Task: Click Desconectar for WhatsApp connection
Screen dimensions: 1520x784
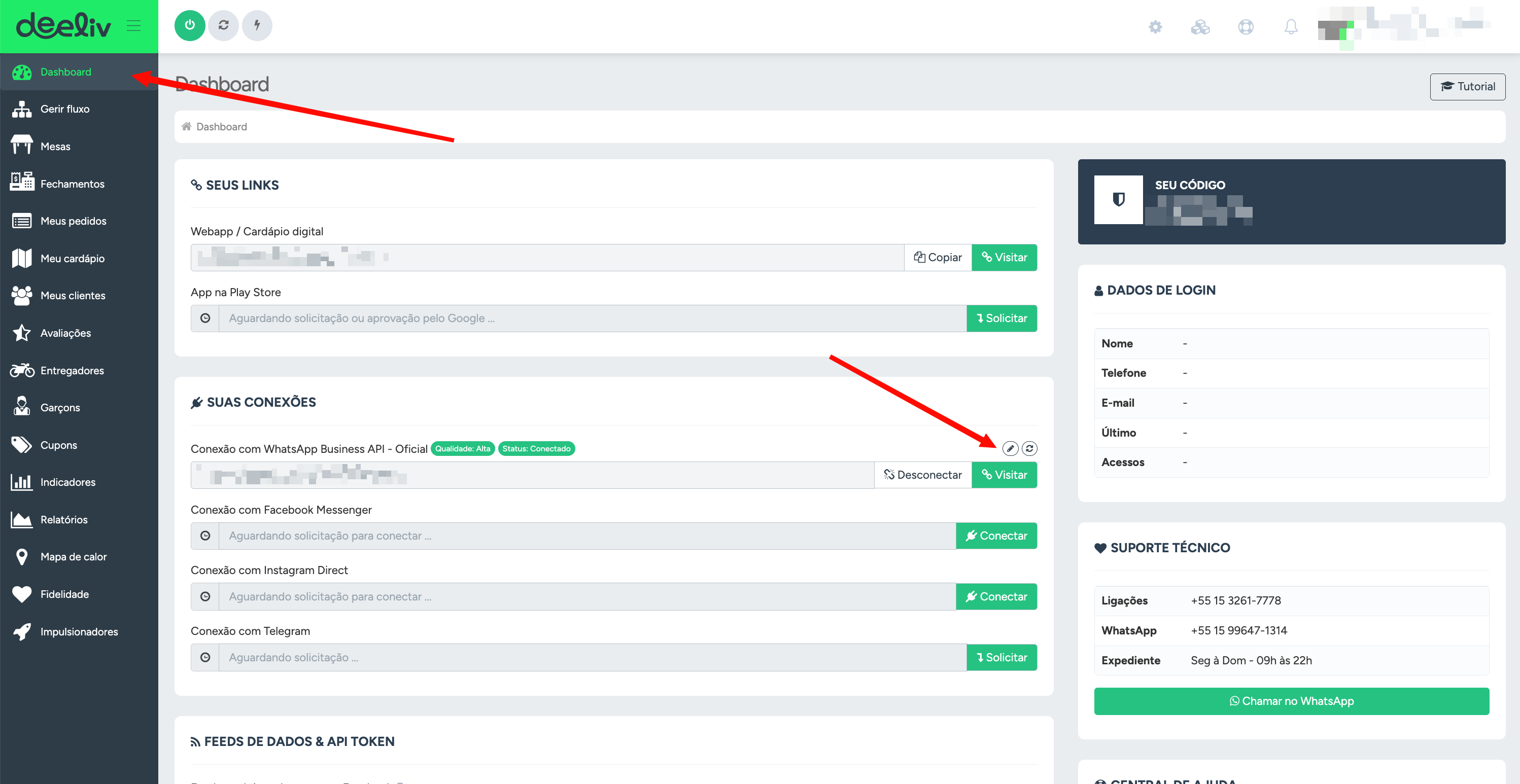Action: (922, 475)
